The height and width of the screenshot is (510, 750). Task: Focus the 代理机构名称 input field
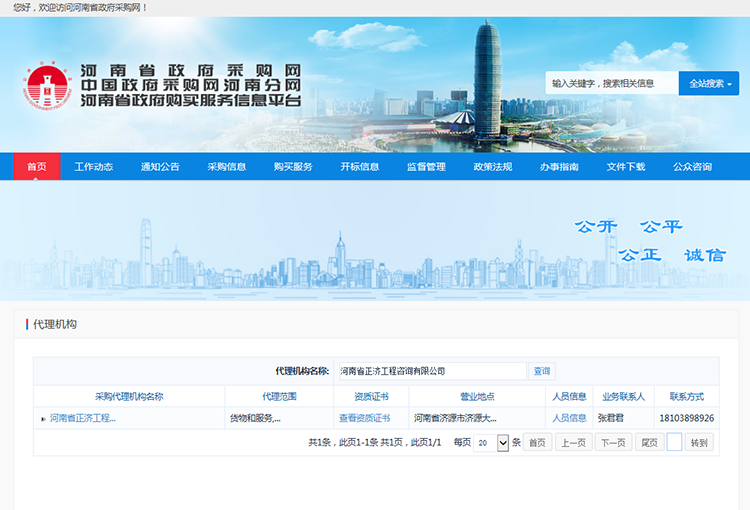[431, 371]
